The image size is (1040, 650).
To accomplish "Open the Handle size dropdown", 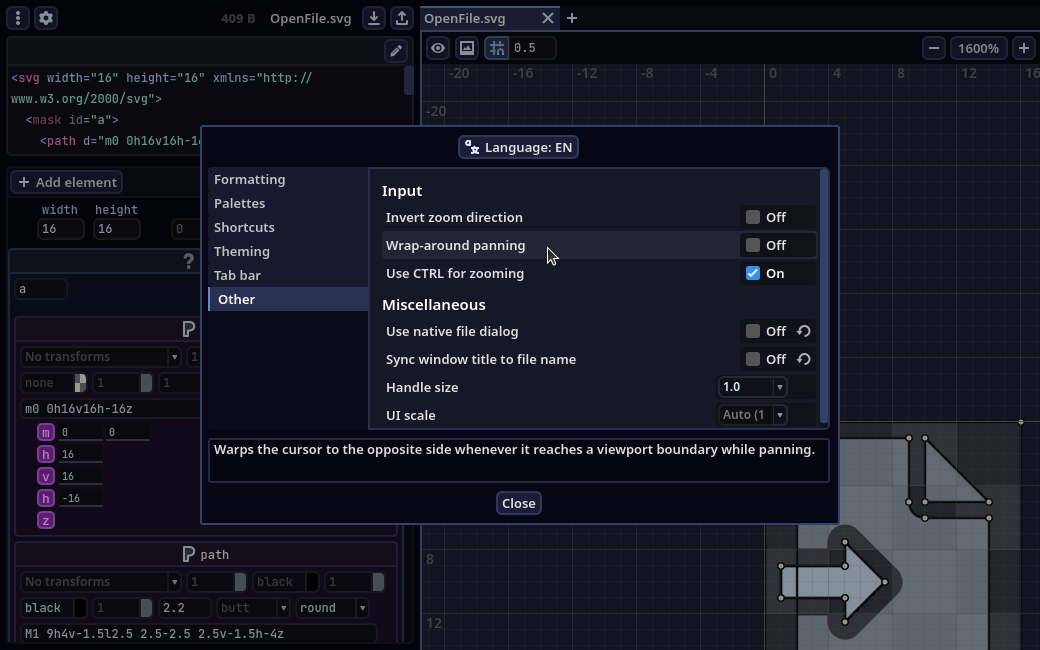I will (753, 387).
